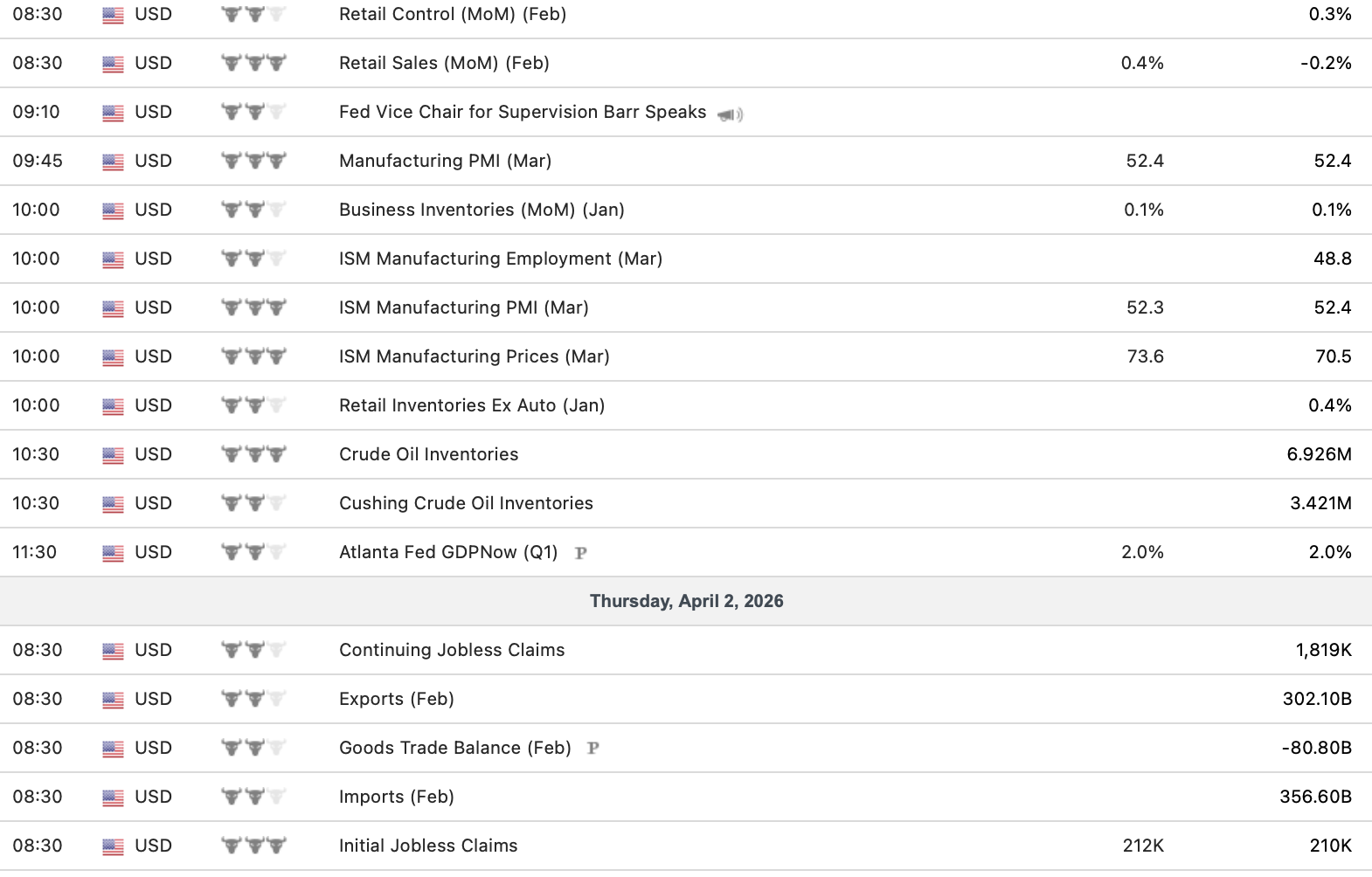Viewport: 1372px width, 877px height.
Task: Click the US flag in the Initial Jobless Claims row
Action: pos(113,846)
